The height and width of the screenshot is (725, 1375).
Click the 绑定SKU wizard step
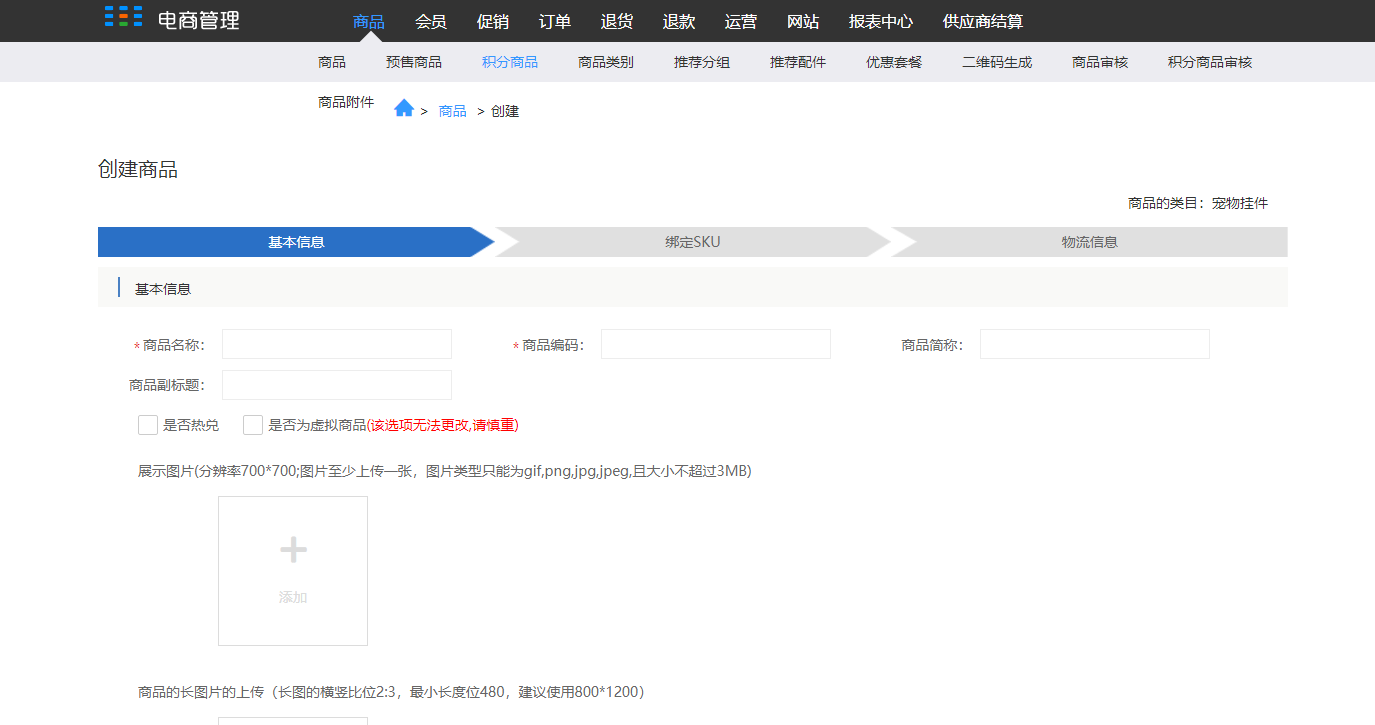[x=693, y=242]
